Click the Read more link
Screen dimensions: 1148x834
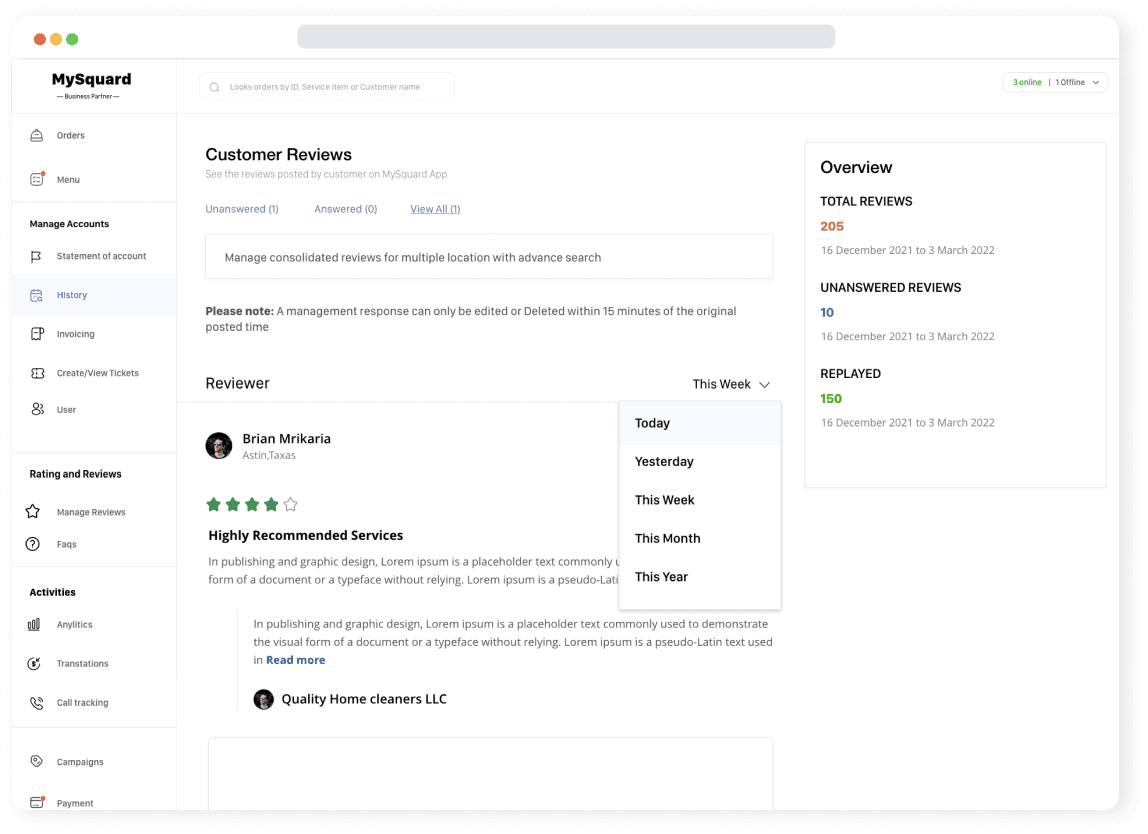(295, 659)
